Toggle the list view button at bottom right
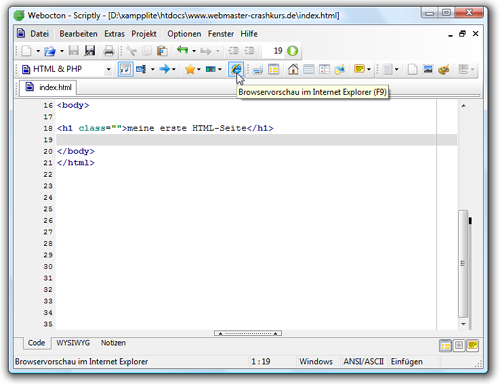The image size is (500, 384). pos(445,346)
